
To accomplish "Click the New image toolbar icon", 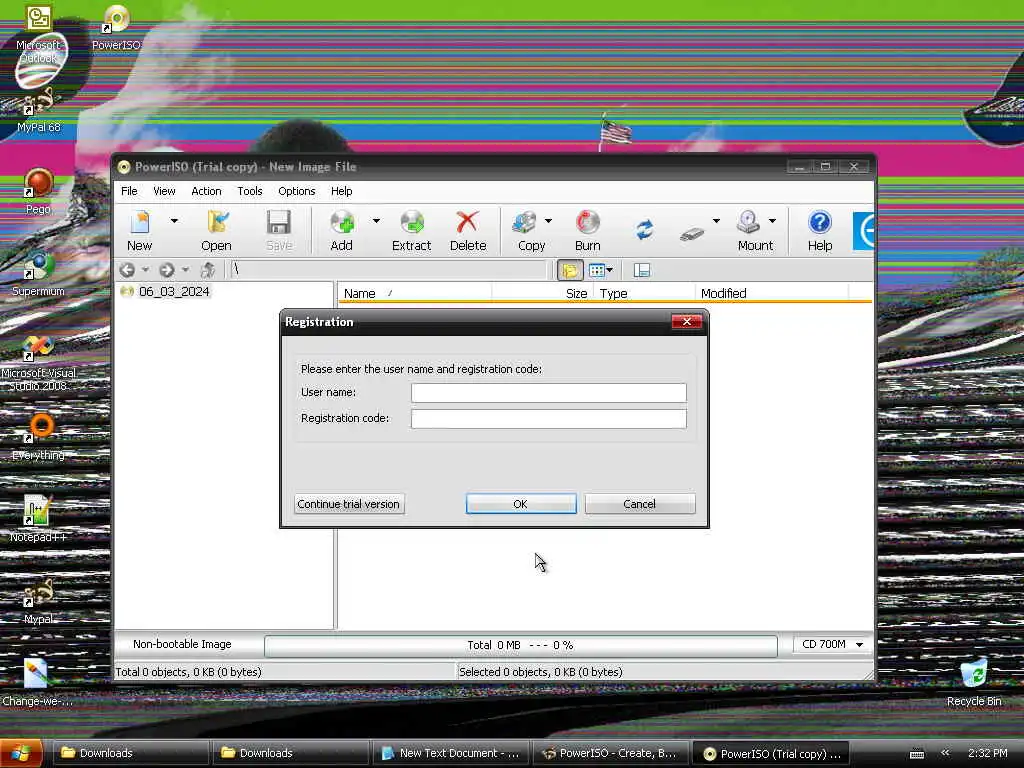I will (140, 231).
